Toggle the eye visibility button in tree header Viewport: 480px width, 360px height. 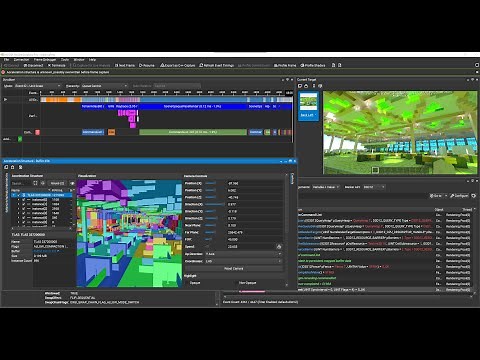click(72, 183)
